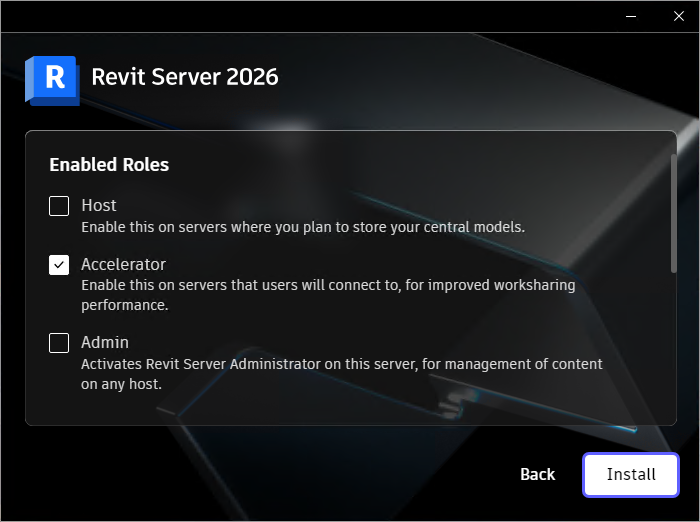
Task: Click the 'Accelerator' role label
Action: click(x=124, y=264)
